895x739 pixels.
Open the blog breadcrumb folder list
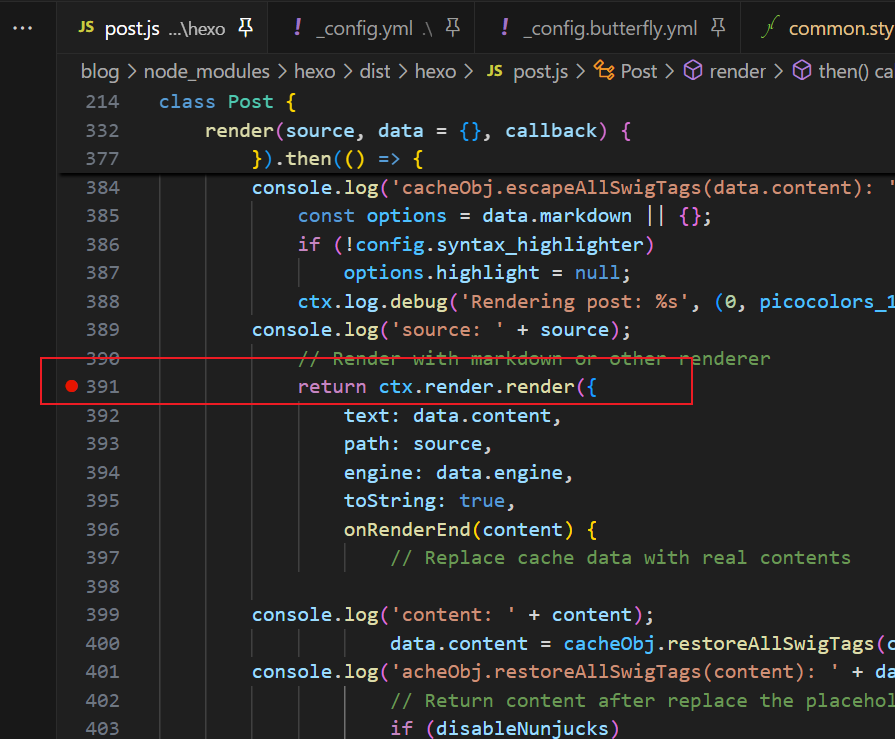click(100, 71)
